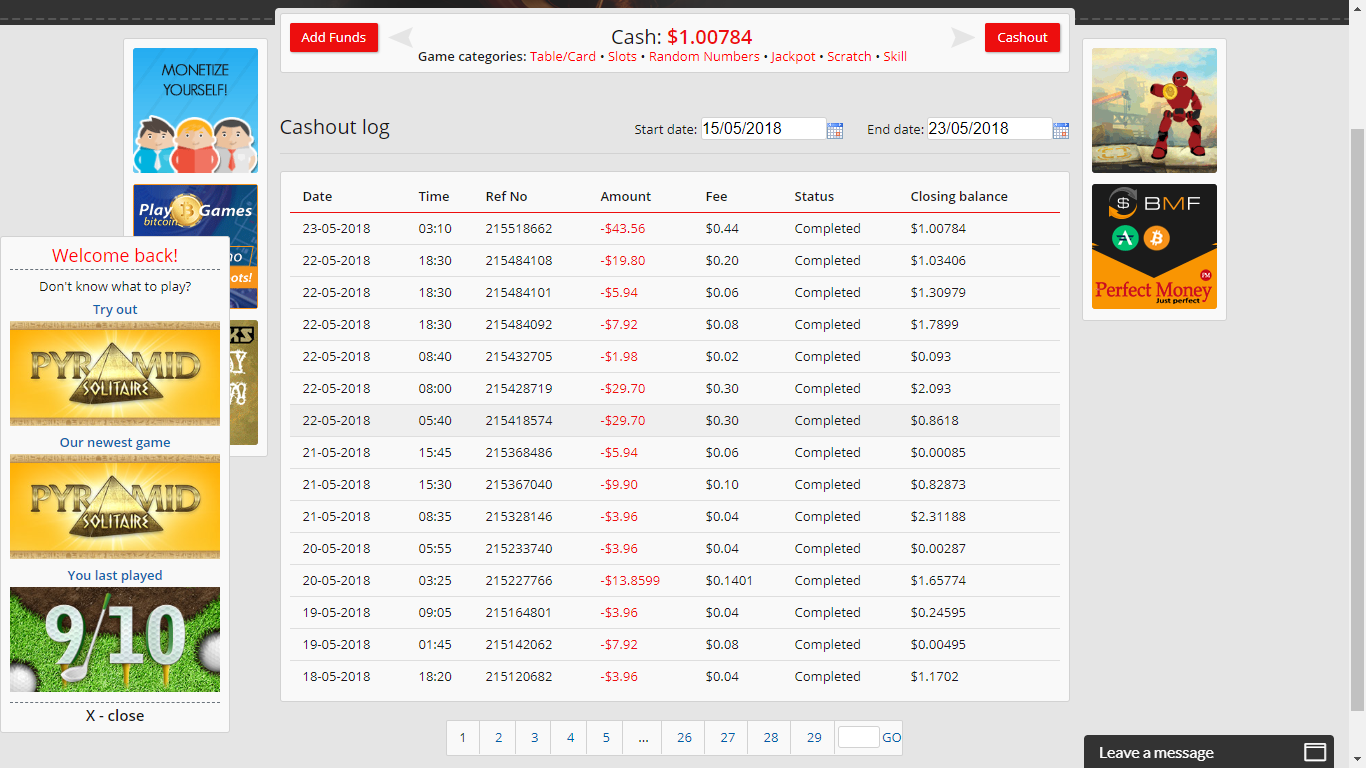The height and width of the screenshot is (768, 1366).
Task: Go to page 2 of cashout log
Action: (x=498, y=738)
